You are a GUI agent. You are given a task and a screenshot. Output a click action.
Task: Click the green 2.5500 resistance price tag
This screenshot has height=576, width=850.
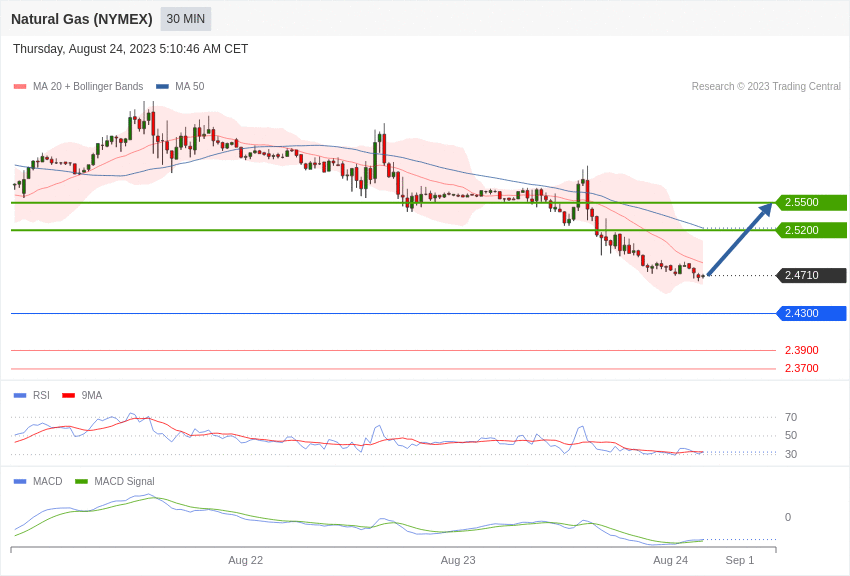point(812,202)
